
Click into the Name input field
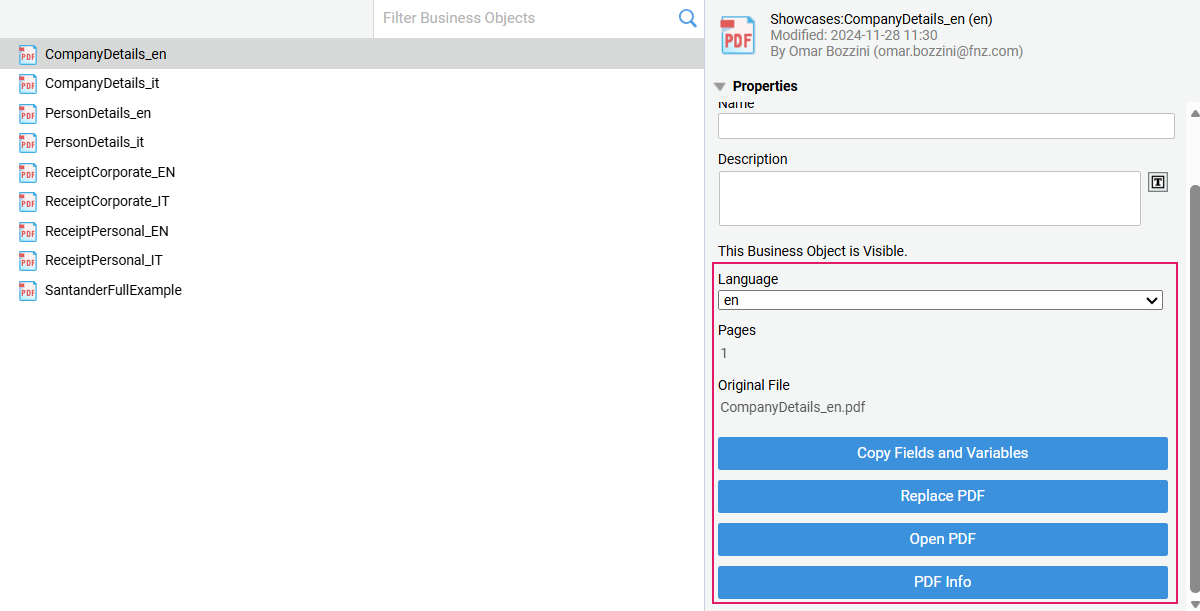[946, 126]
